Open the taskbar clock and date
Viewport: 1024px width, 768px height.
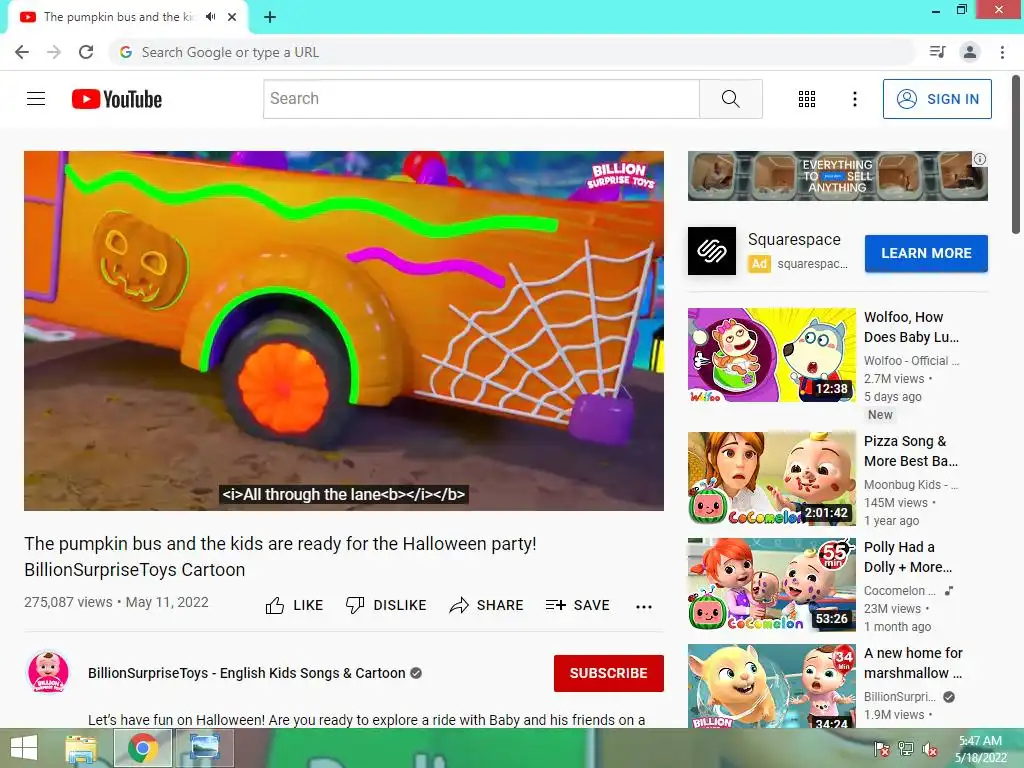[x=981, y=749]
